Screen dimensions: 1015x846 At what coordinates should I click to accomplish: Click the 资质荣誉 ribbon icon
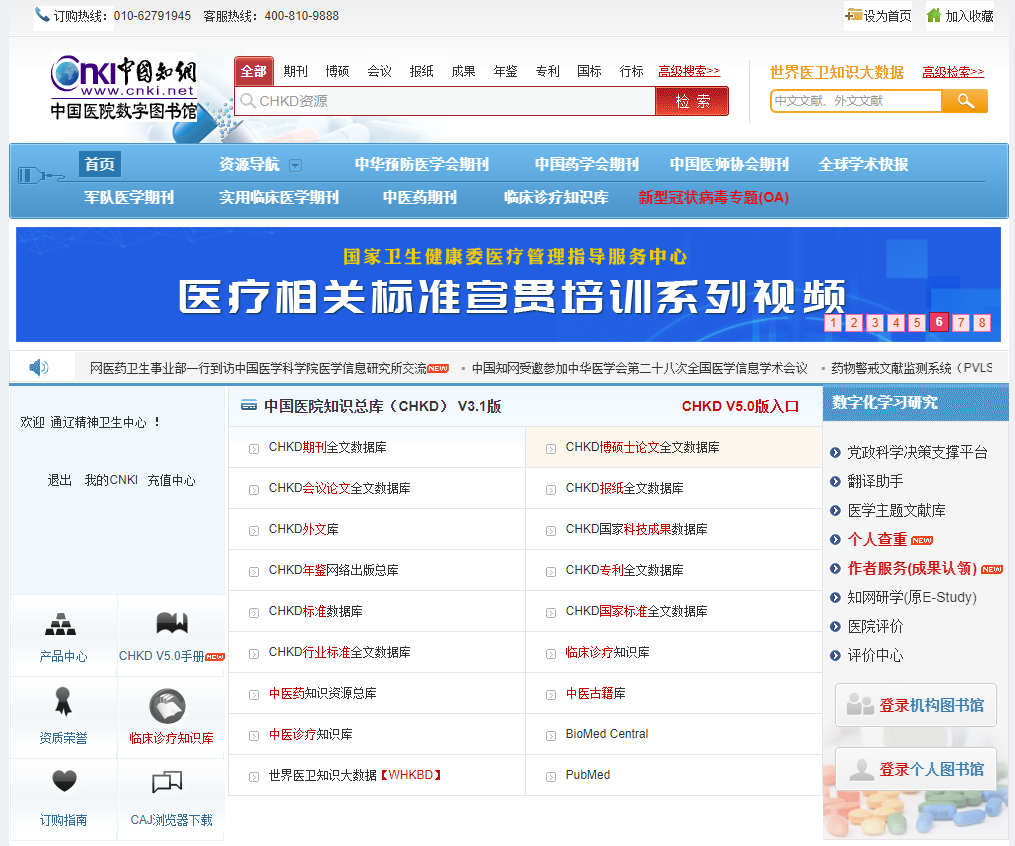pyautogui.click(x=63, y=701)
